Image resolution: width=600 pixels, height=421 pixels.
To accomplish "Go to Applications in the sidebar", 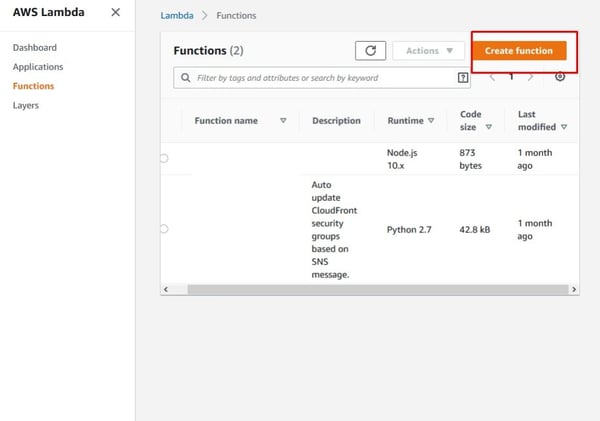I will tap(38, 67).
